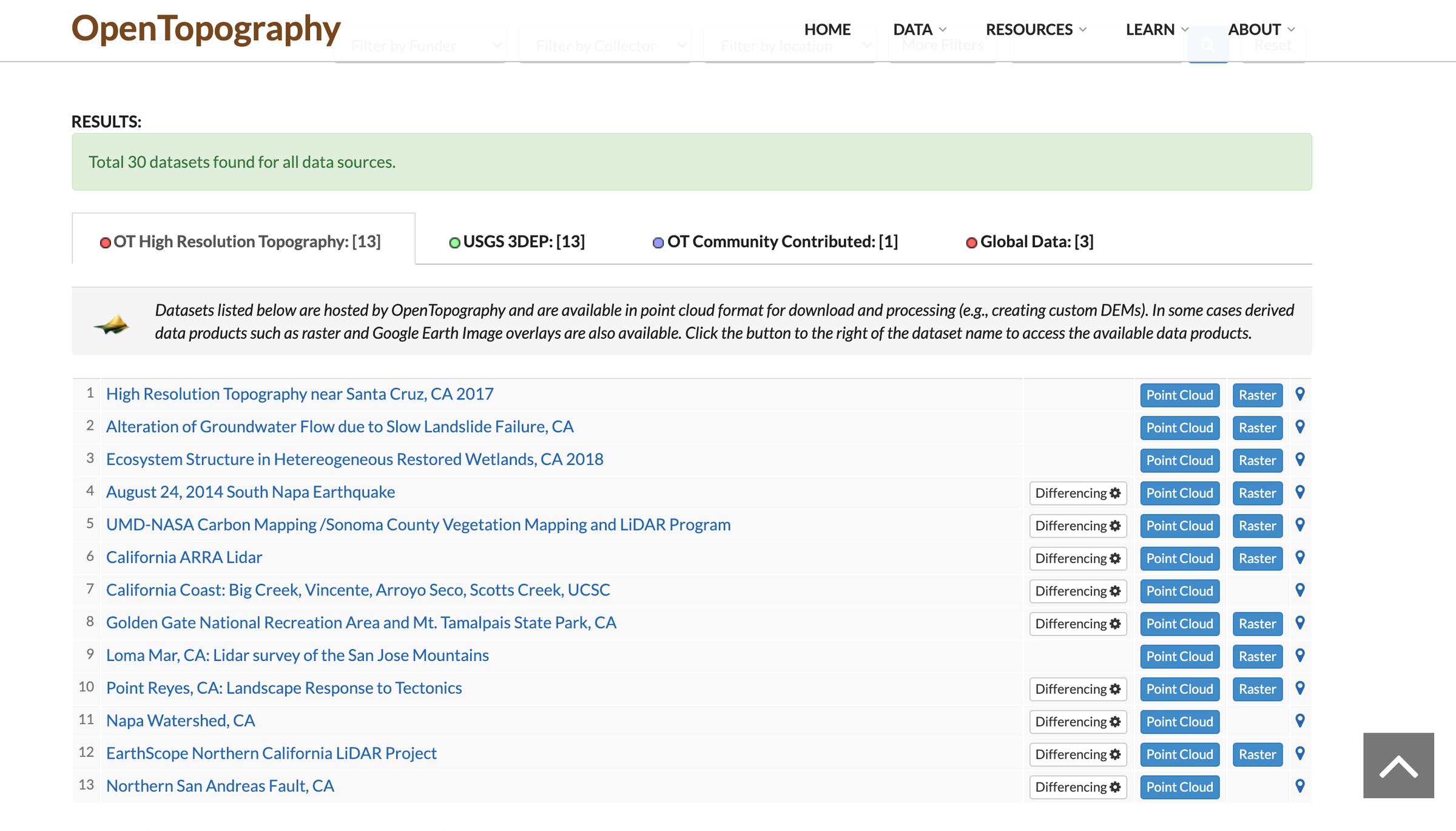Click the OpenTopography logo
The image size is (1456, 831).
coord(206,29)
